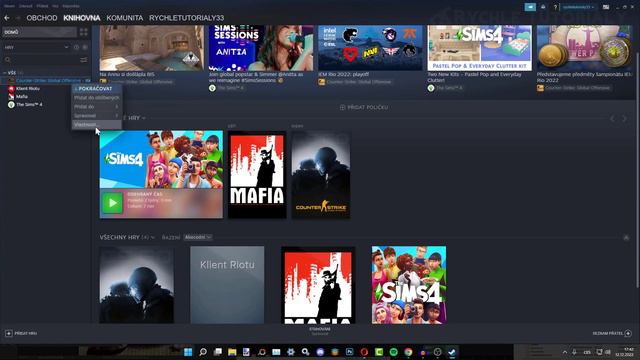
Task: Open the Mafia tile in all games
Action: coord(318,285)
